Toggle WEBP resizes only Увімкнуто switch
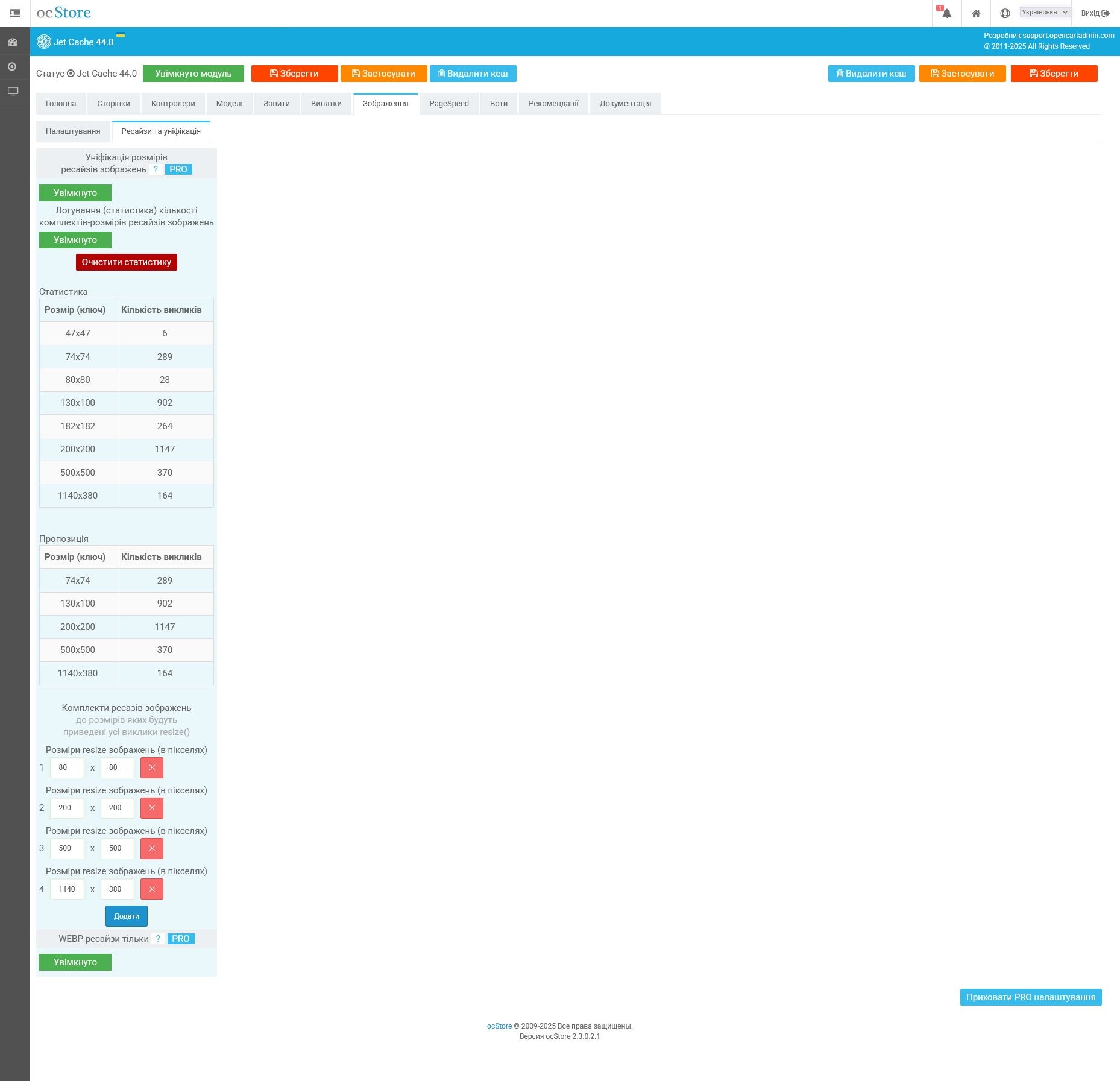The width and height of the screenshot is (1120, 1081). pos(75,962)
